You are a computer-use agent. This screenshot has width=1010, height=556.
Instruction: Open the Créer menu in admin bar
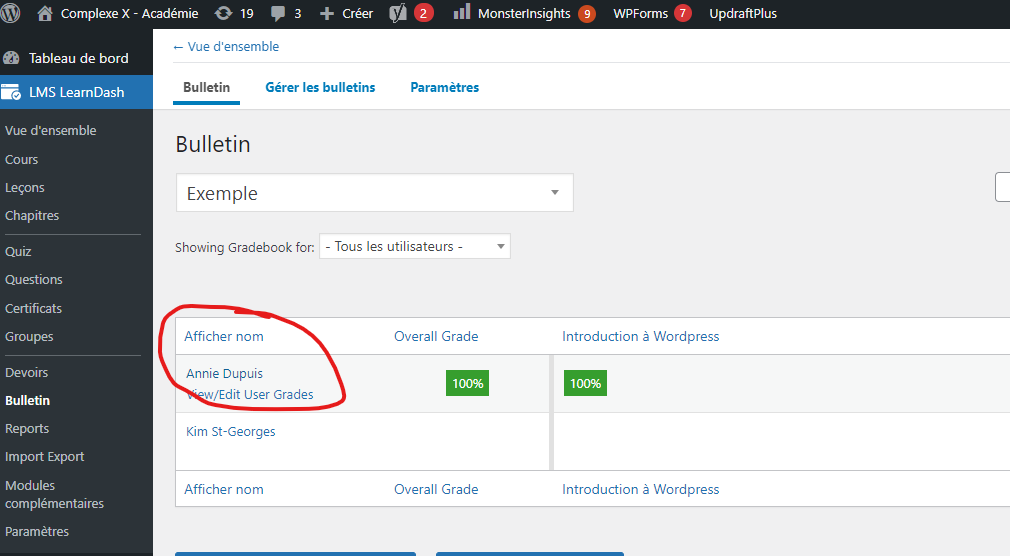pyautogui.click(x=357, y=14)
